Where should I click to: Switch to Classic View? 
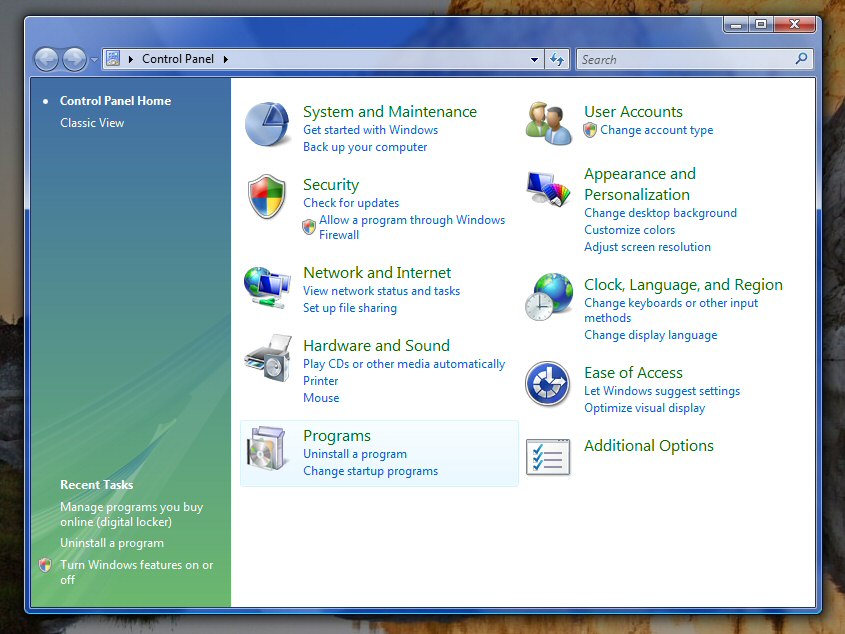92,123
